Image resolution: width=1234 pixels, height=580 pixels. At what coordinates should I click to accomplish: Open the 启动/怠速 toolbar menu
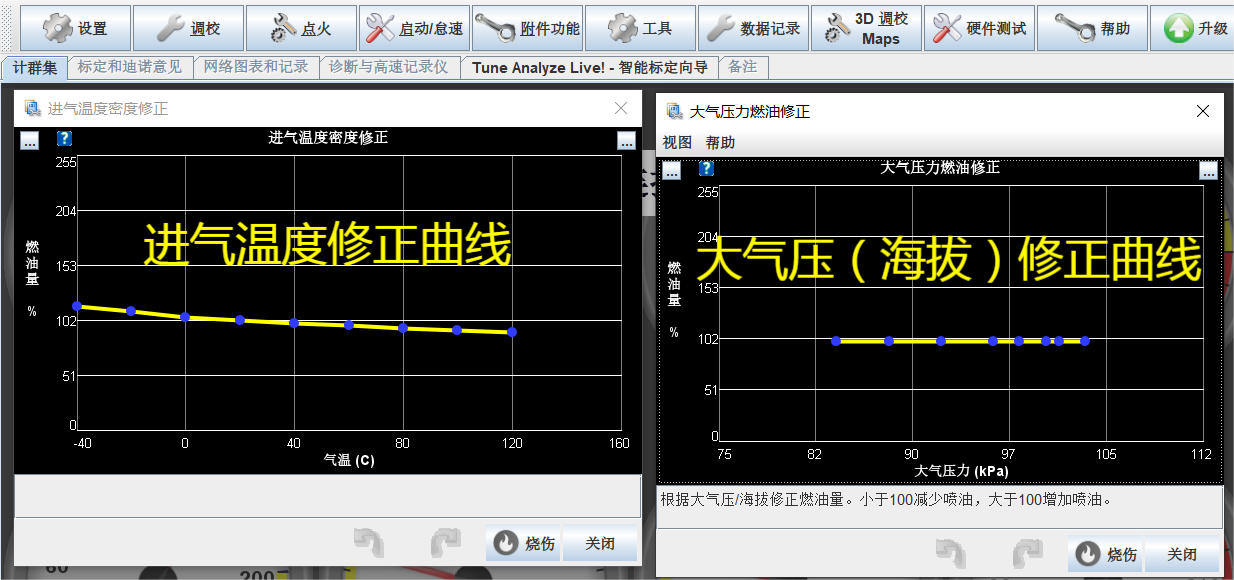coord(414,28)
